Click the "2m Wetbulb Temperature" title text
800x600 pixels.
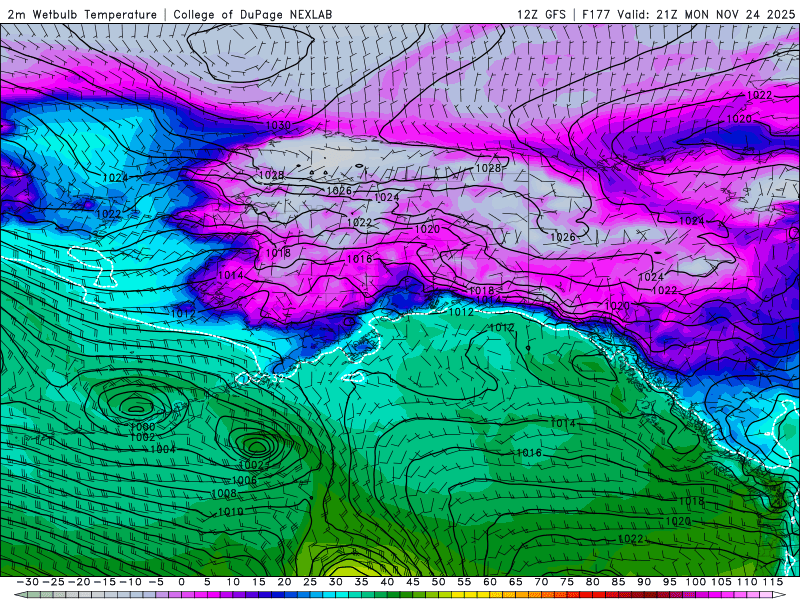[82, 14]
